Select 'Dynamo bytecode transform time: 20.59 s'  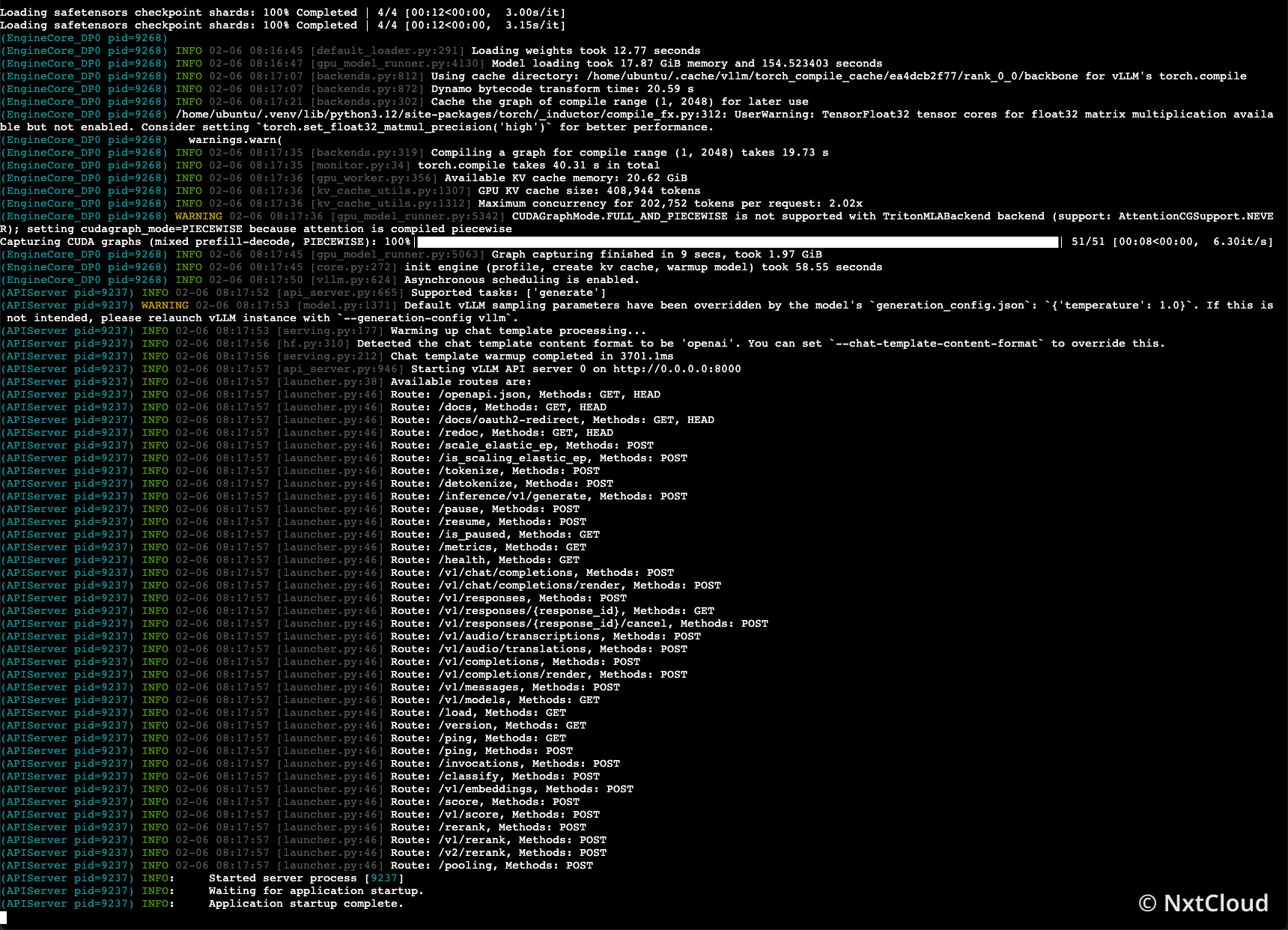click(x=562, y=89)
